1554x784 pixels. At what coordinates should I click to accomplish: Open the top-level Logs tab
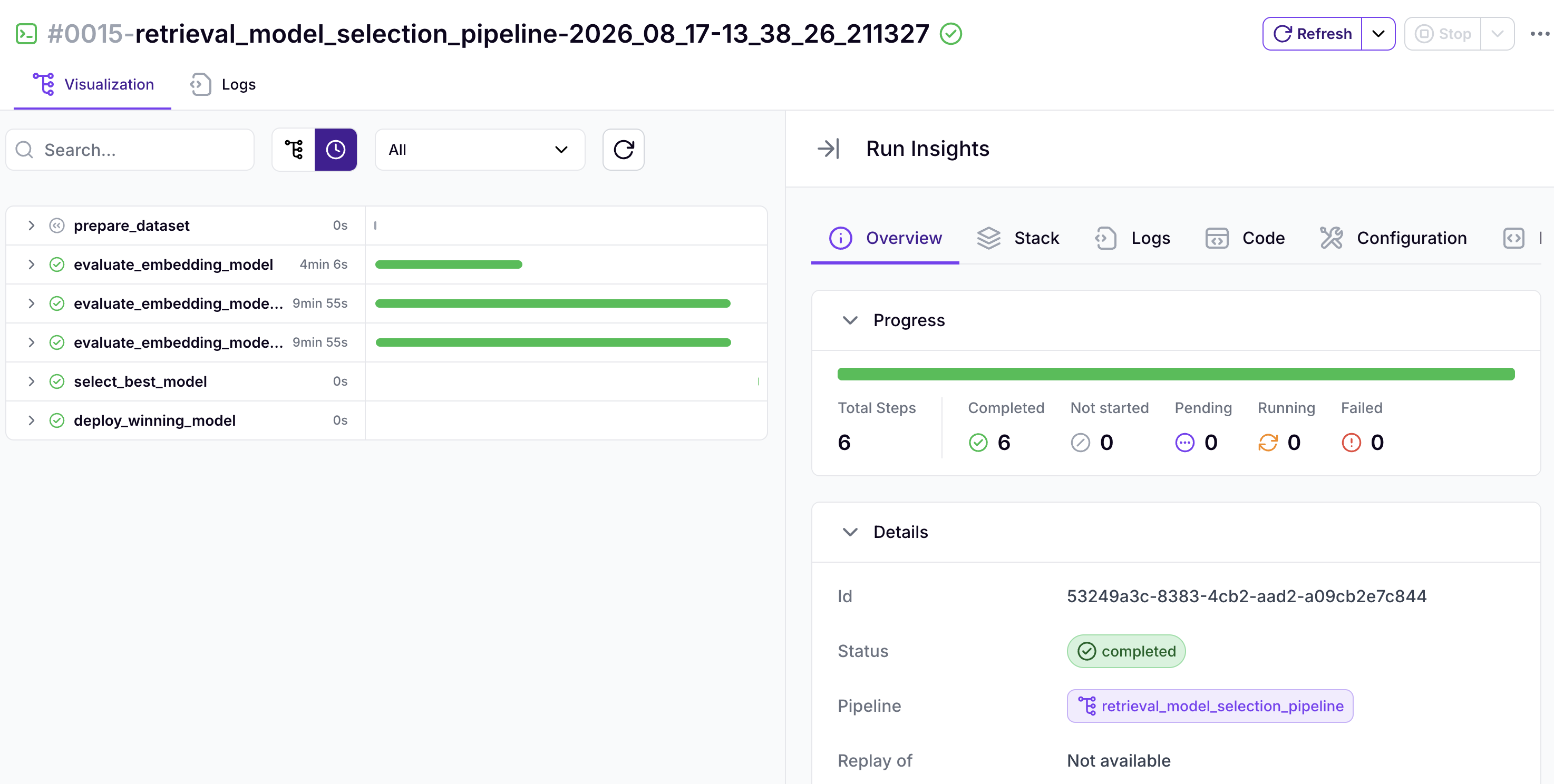[223, 84]
